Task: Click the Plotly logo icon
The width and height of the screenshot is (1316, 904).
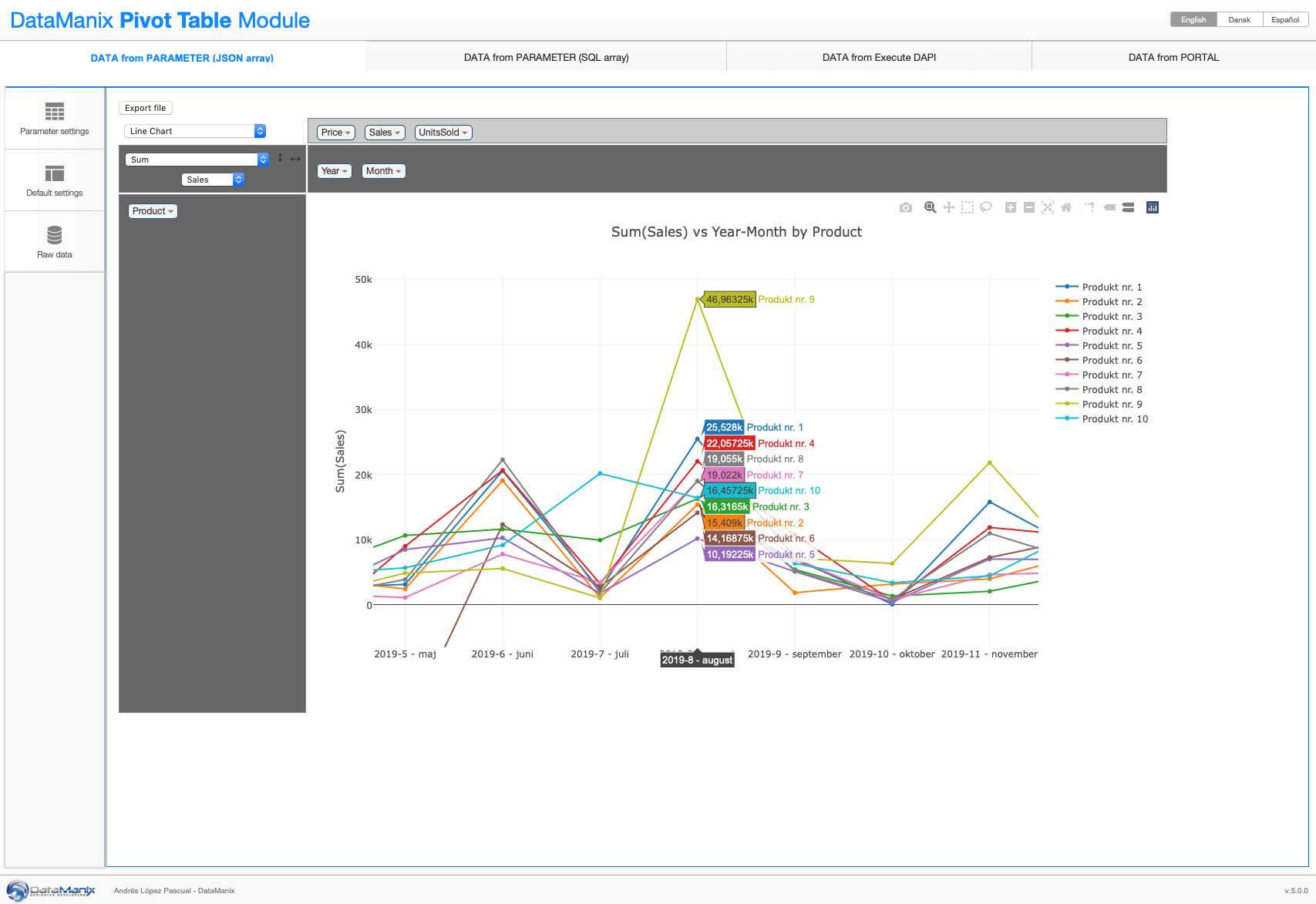Action: click(1153, 207)
